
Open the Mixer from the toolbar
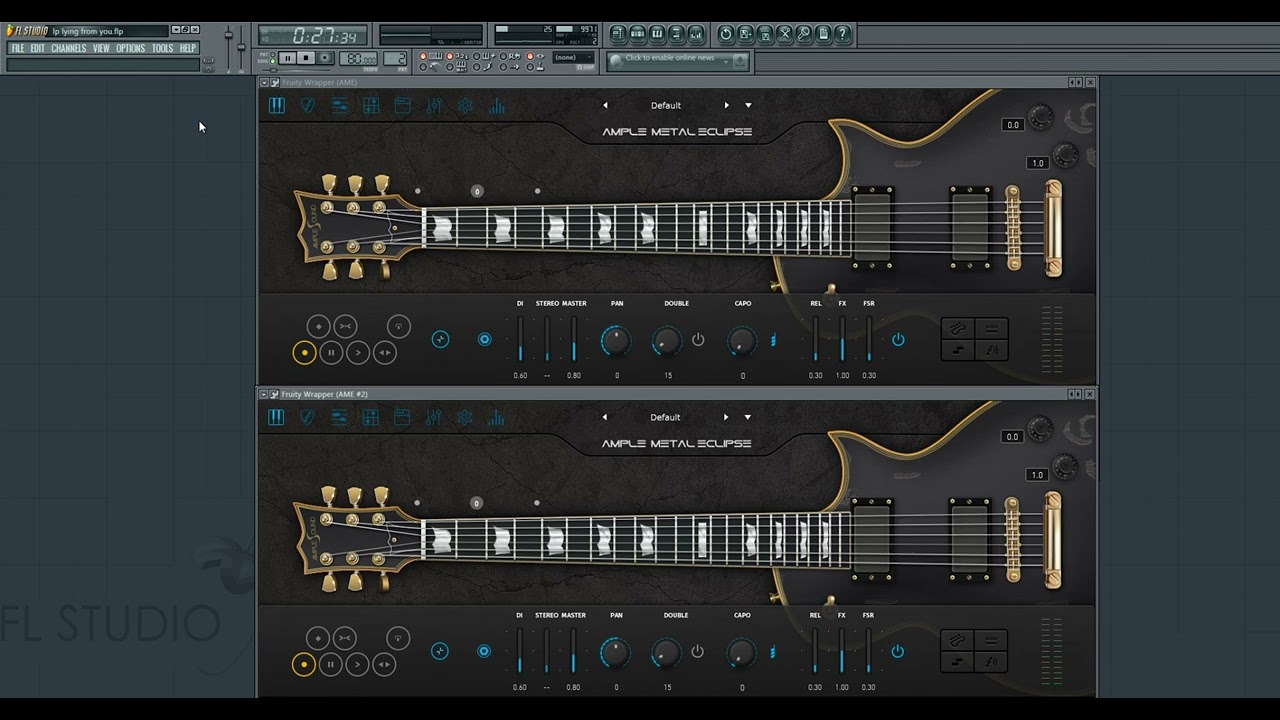pyautogui.click(x=696, y=34)
